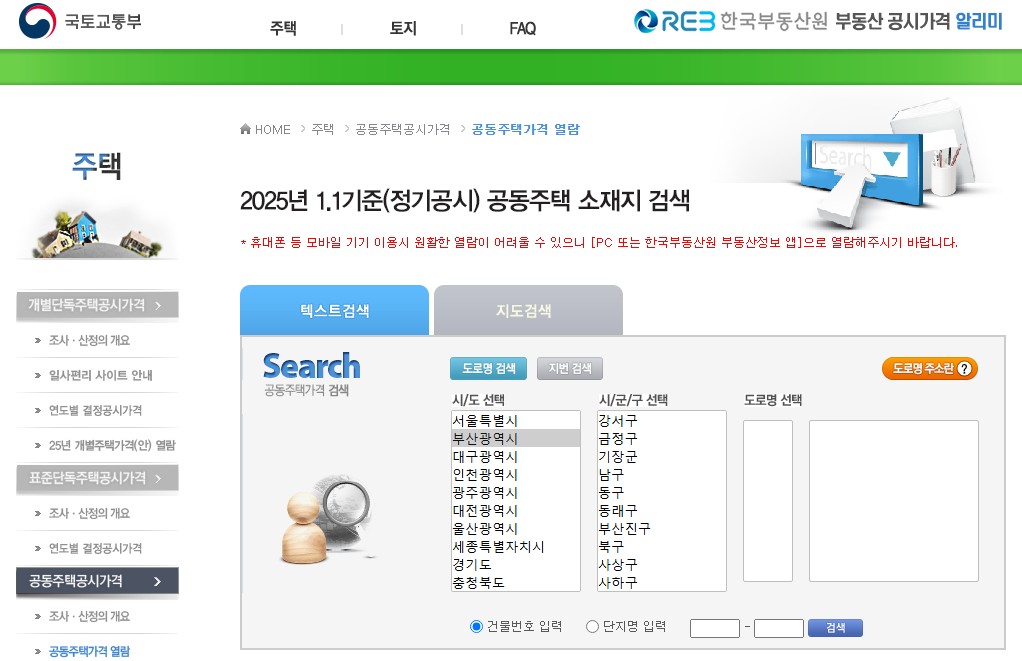Switch search mode to 지번 검색
This screenshot has width=1022, height=661.
pos(570,368)
